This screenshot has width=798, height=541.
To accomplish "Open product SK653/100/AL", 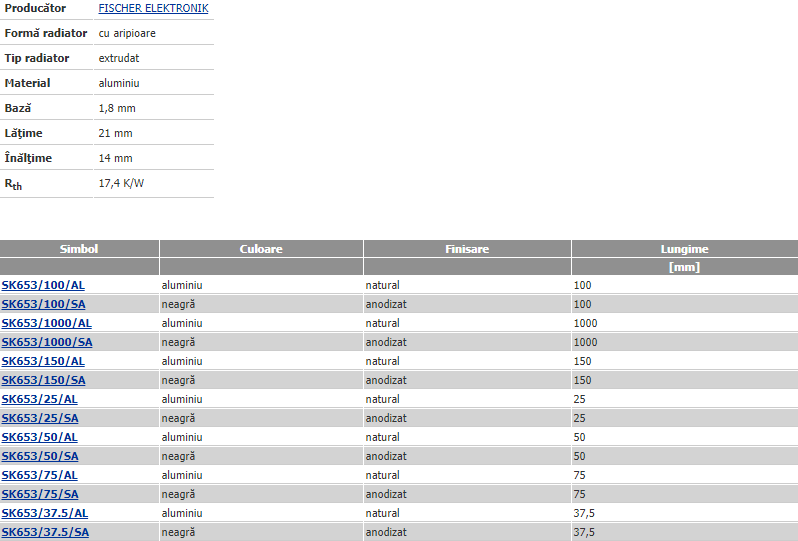I will 43,285.
